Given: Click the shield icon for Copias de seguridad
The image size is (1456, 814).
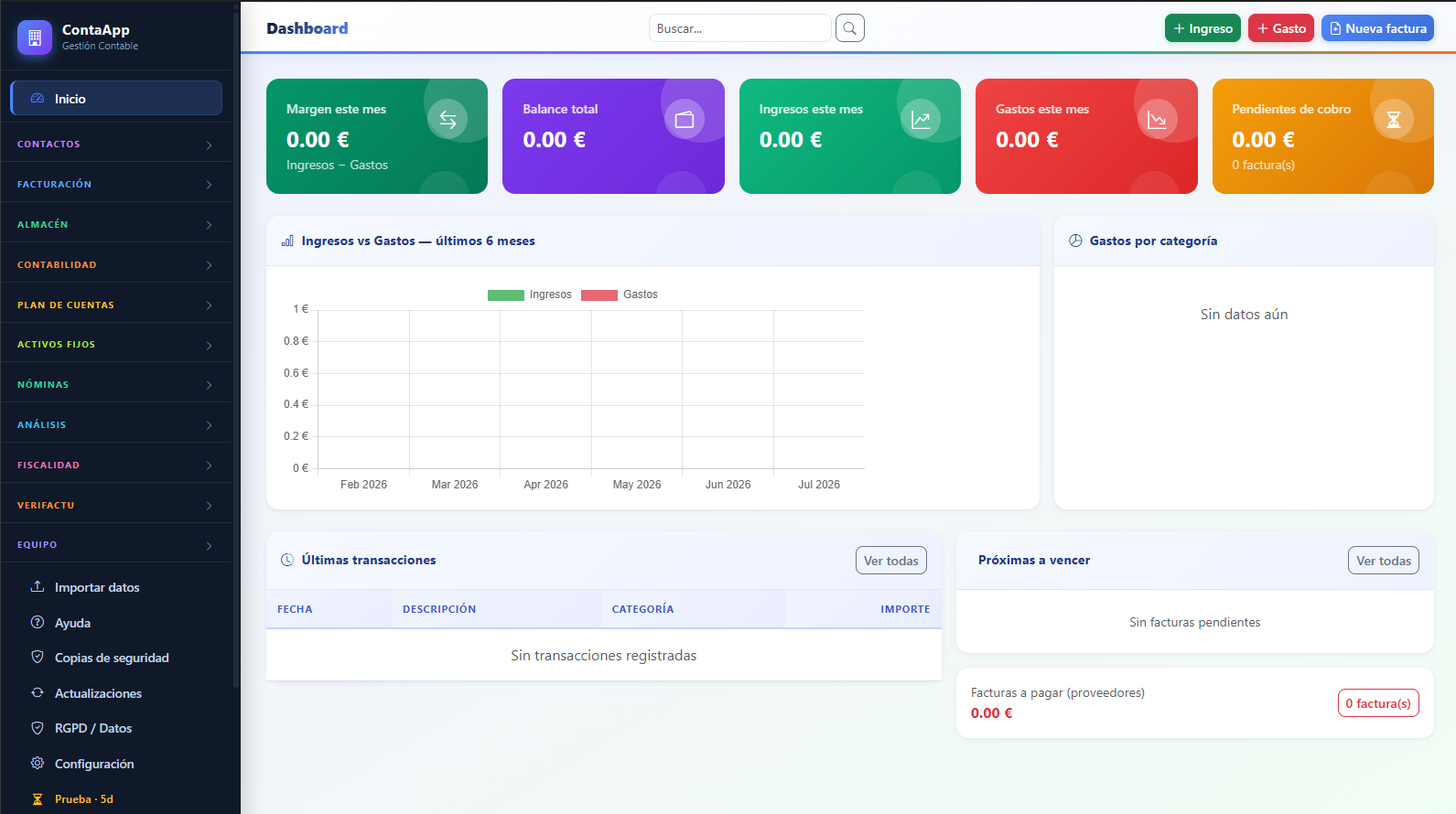Looking at the screenshot, I should click(x=38, y=657).
